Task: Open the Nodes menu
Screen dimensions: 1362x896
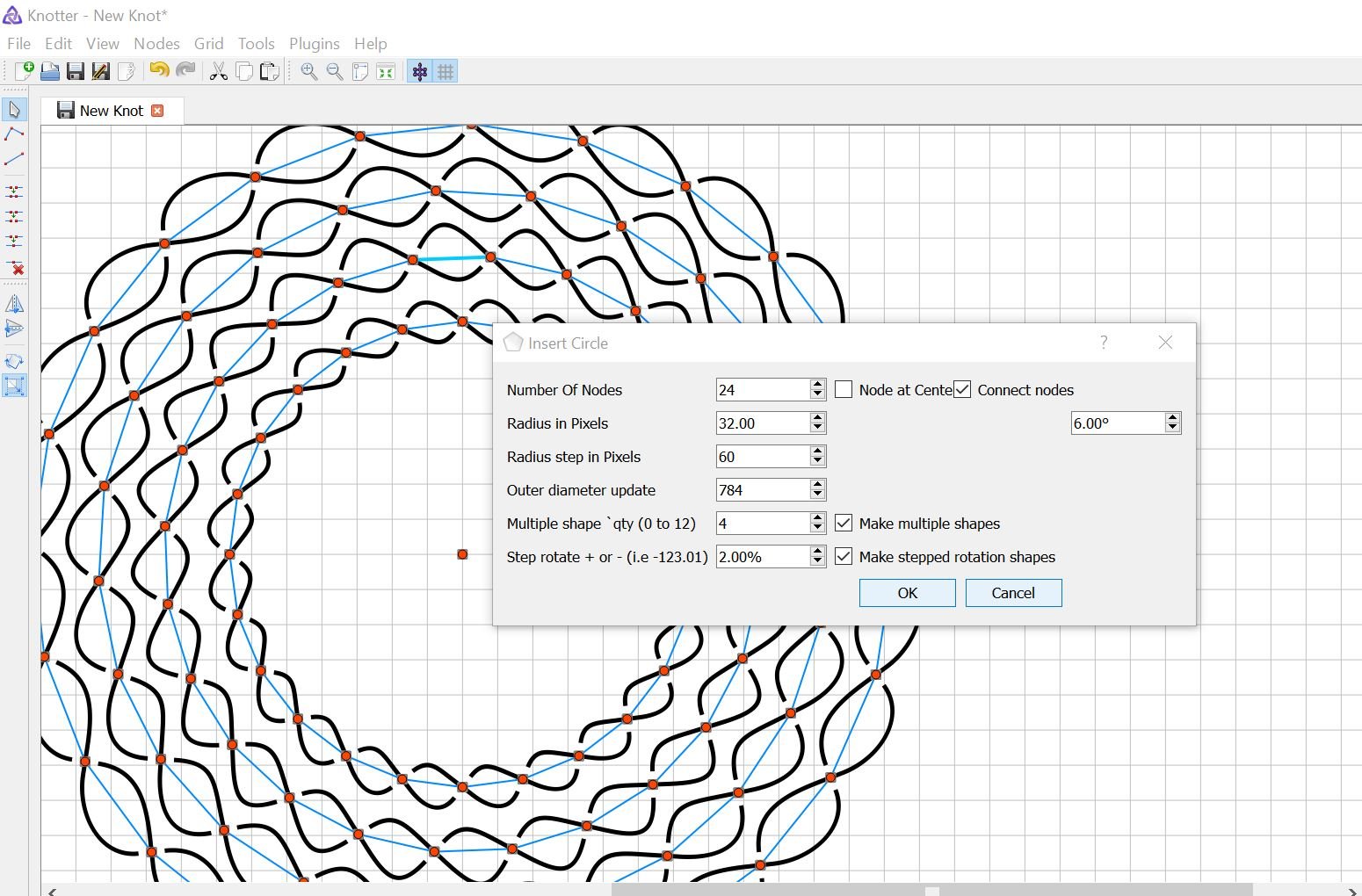Action: tap(156, 43)
